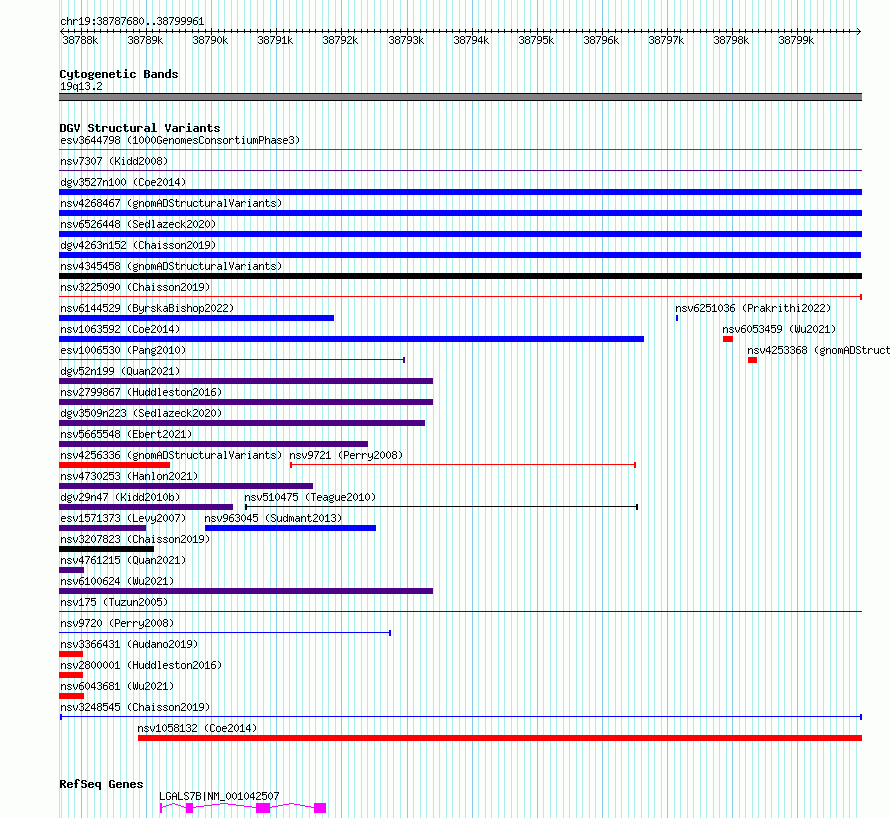Select dgv4263n152 (Chaisson2019) variant label
890x818 pixels.
[x=138, y=245]
